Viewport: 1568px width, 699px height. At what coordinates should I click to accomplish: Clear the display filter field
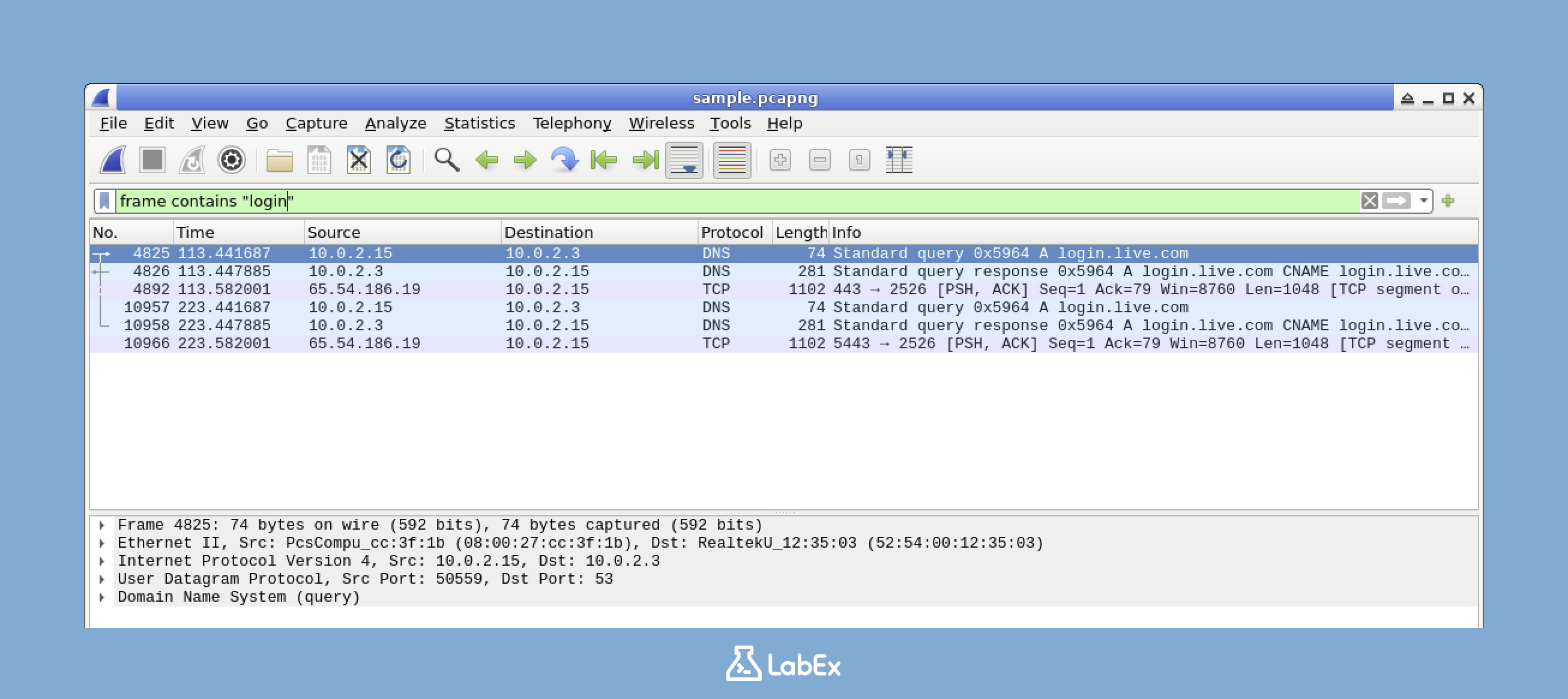point(1369,201)
